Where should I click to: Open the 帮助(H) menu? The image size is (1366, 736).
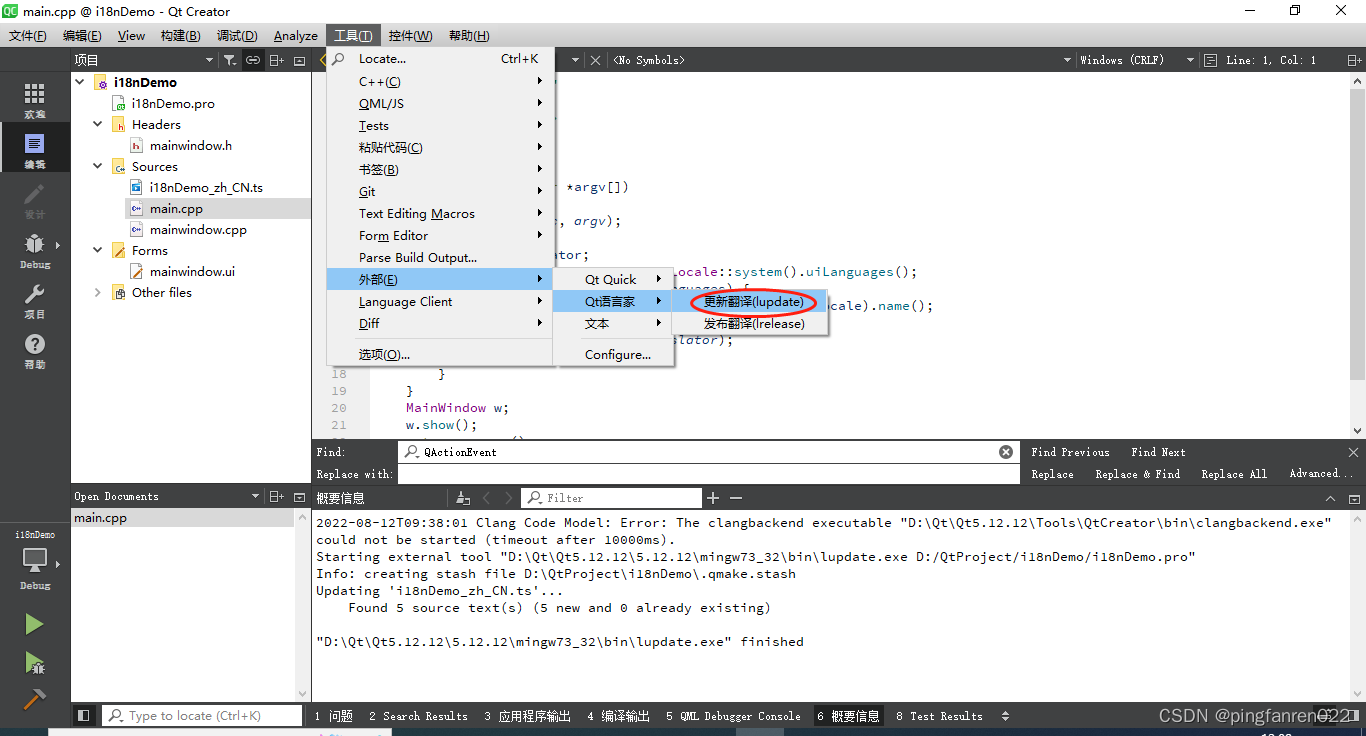tap(469, 36)
